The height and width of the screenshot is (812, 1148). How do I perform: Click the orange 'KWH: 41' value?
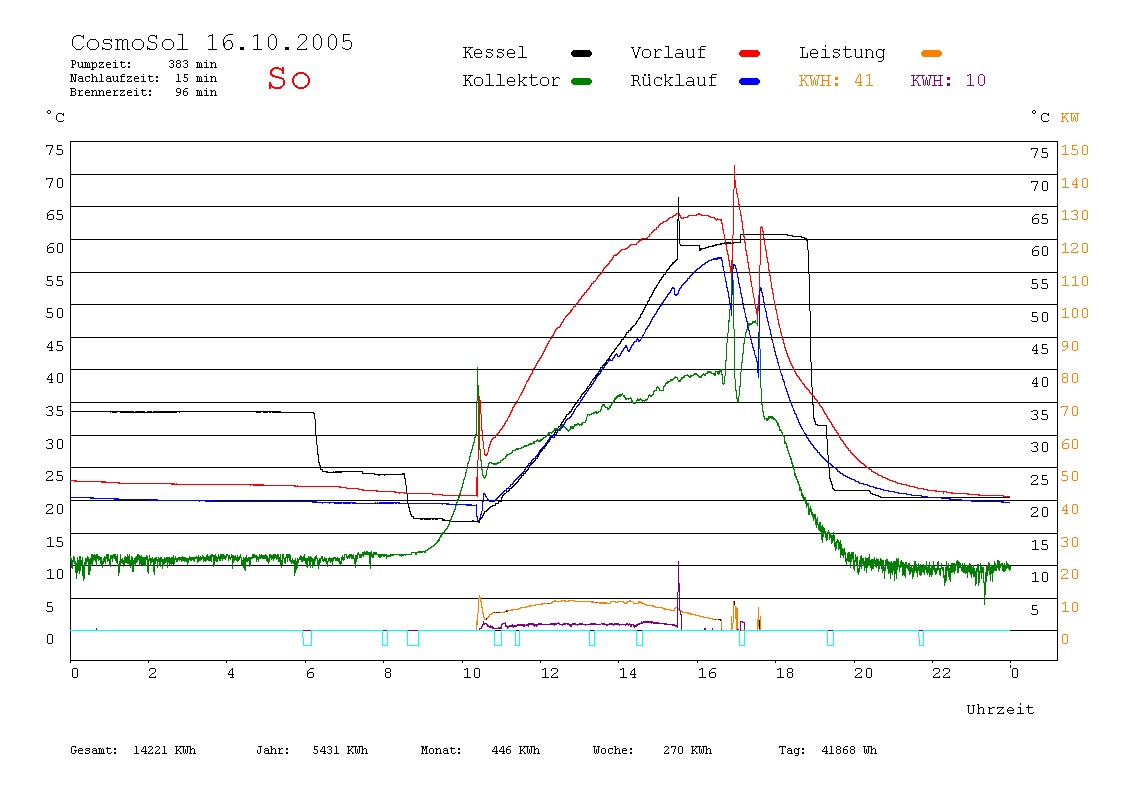tap(836, 81)
